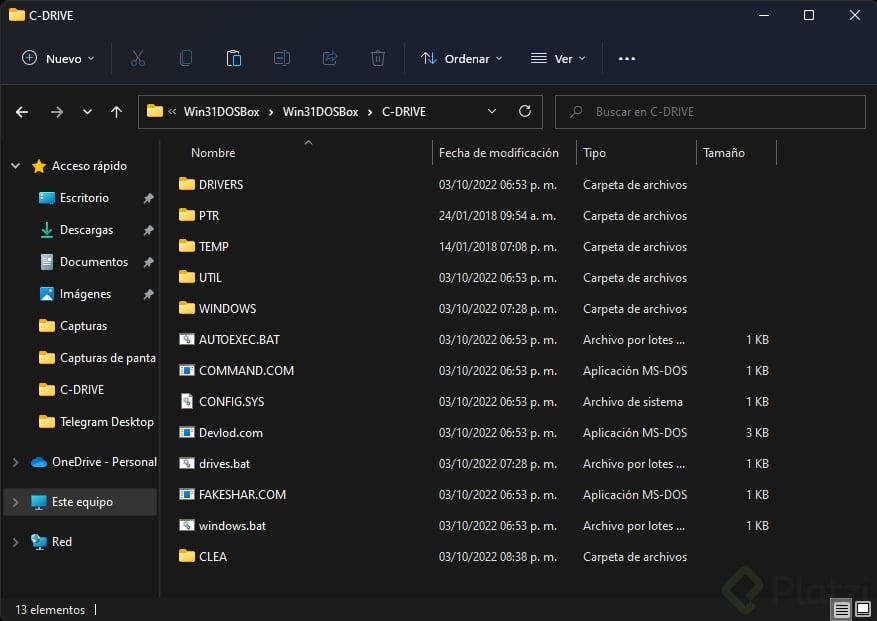Click the Delete trash can icon
This screenshot has width=877, height=621.
coord(378,59)
